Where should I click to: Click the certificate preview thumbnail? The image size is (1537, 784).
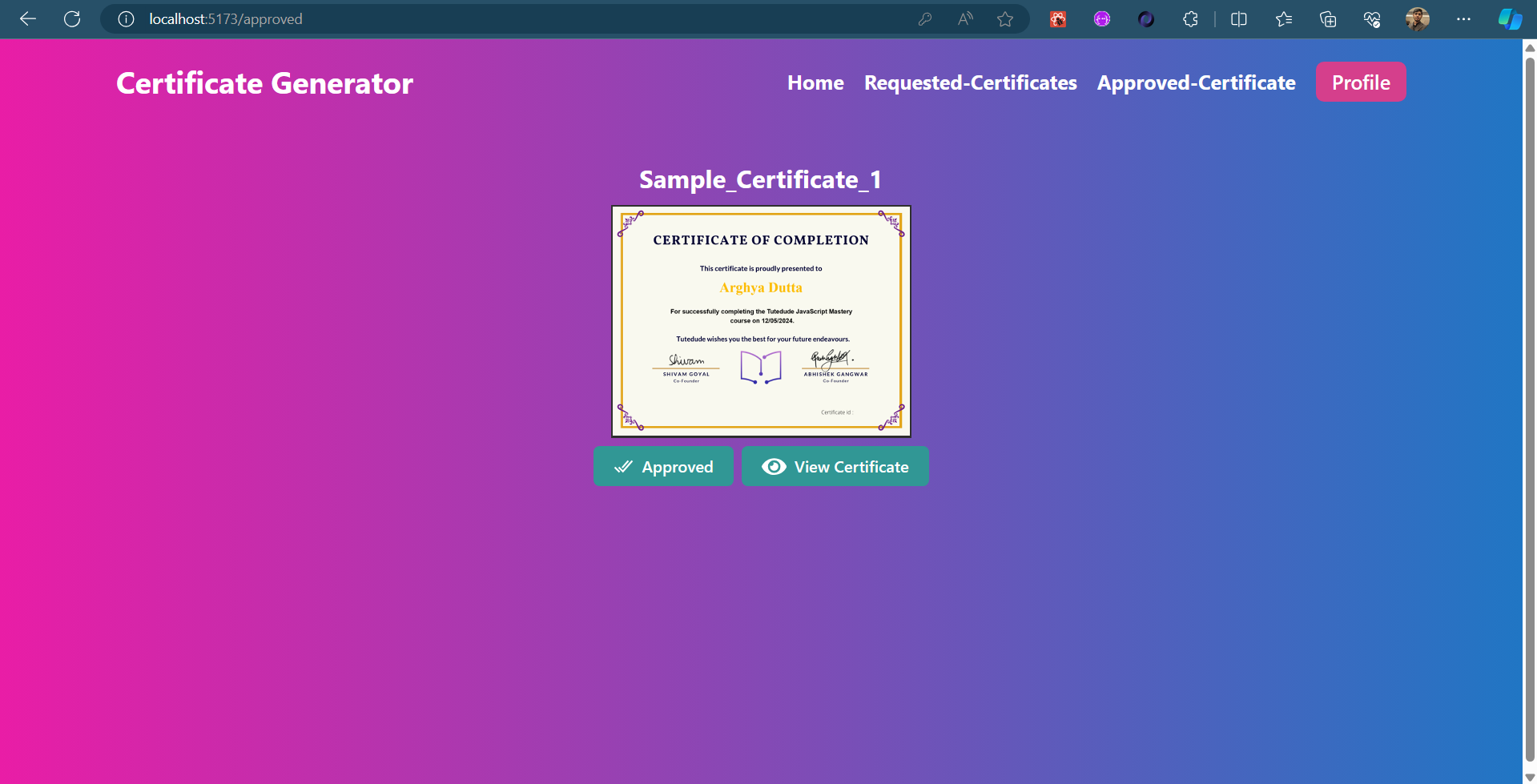[761, 321]
